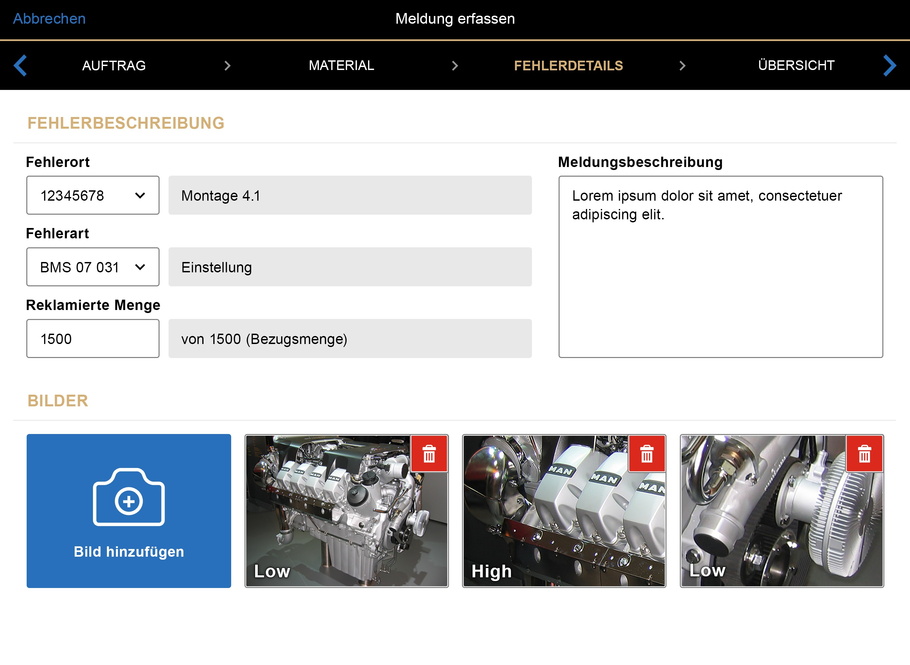Click the blue back arrow before AUFTRAG
The width and height of the screenshot is (910, 665).
20,66
